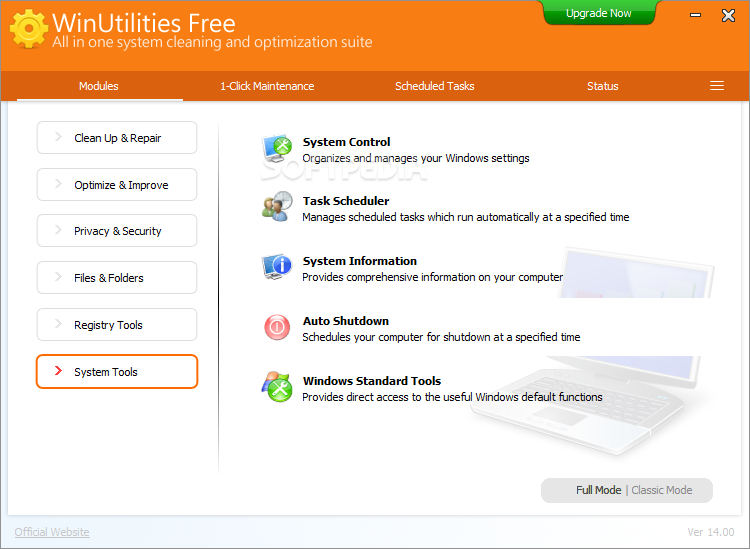Launch Task Scheduler via its clock icon
This screenshot has height=549, width=750.
tap(277, 207)
